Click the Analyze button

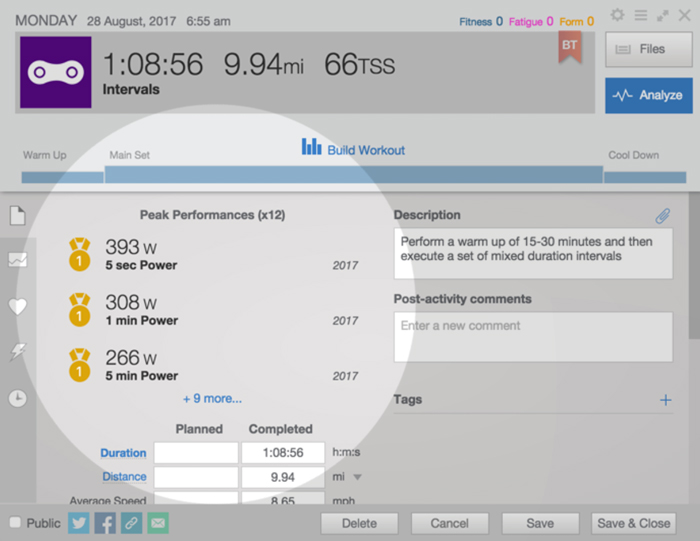(x=649, y=95)
